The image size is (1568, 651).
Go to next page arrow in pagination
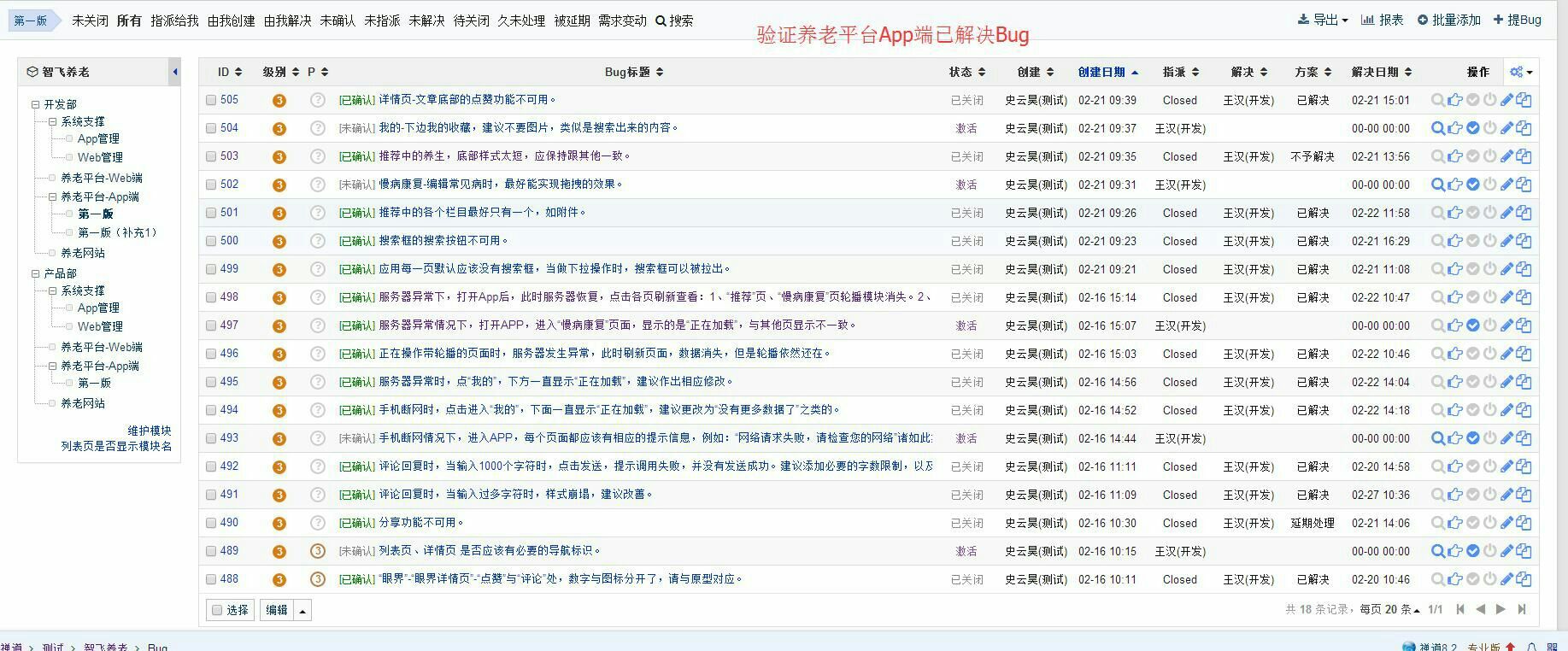(1500, 609)
